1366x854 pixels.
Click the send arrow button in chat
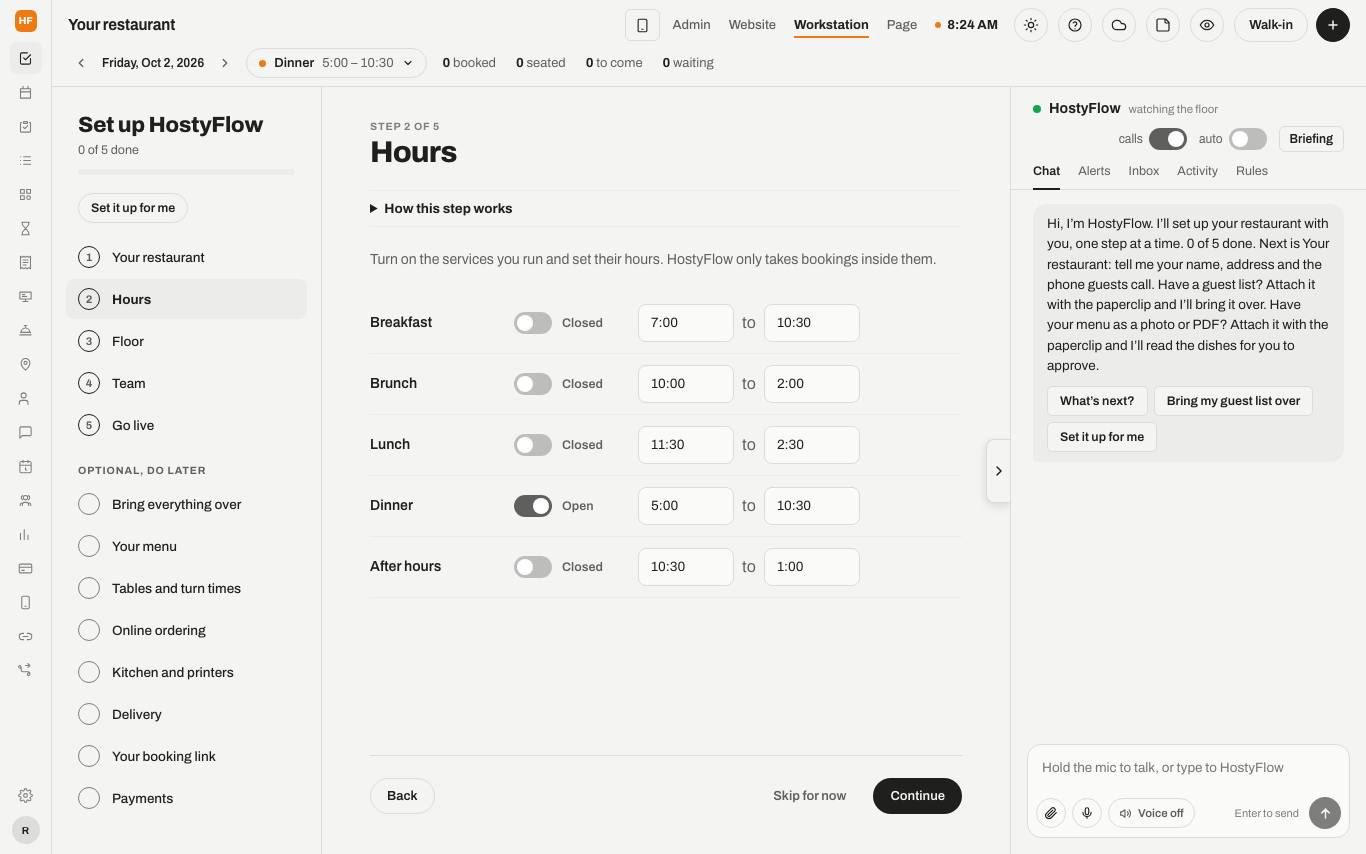(1325, 813)
